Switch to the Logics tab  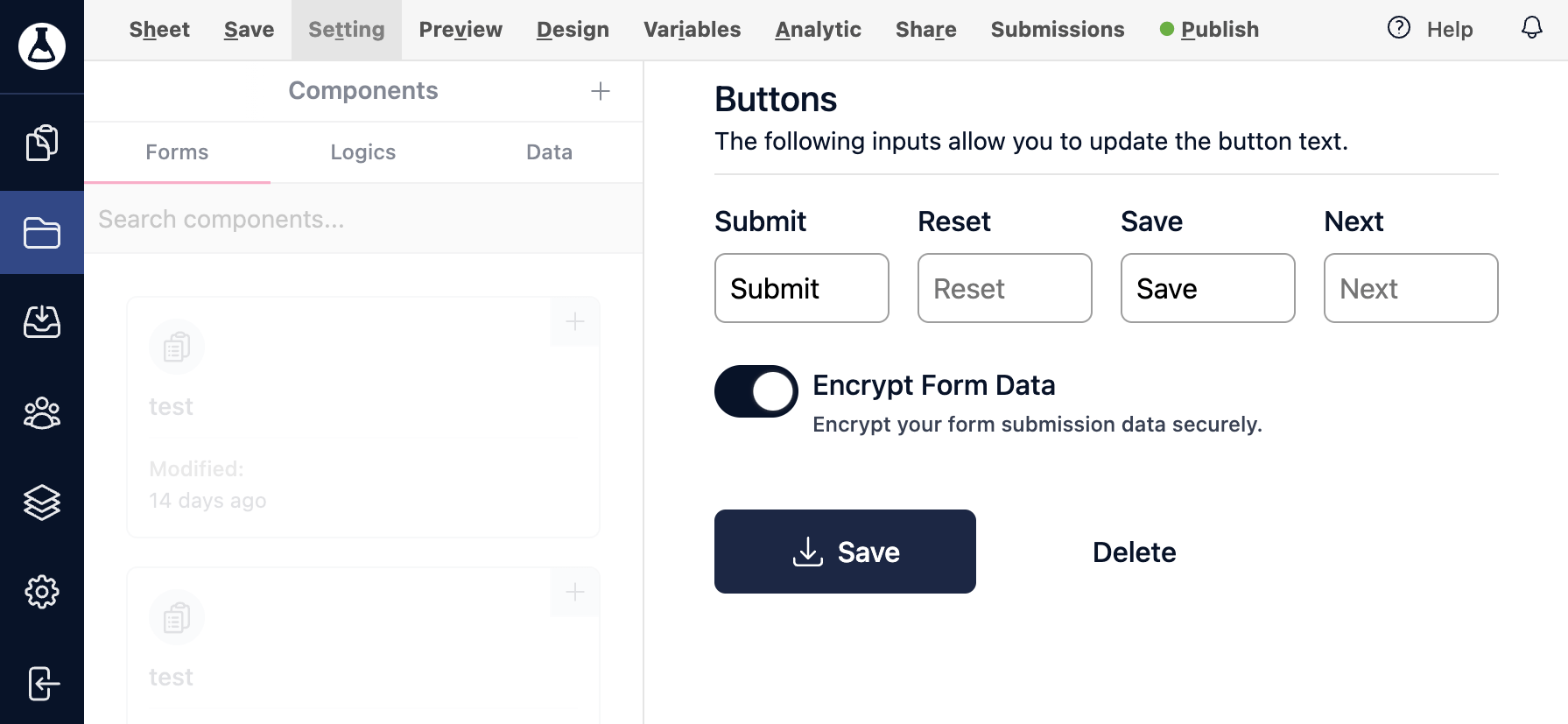pyautogui.click(x=363, y=152)
